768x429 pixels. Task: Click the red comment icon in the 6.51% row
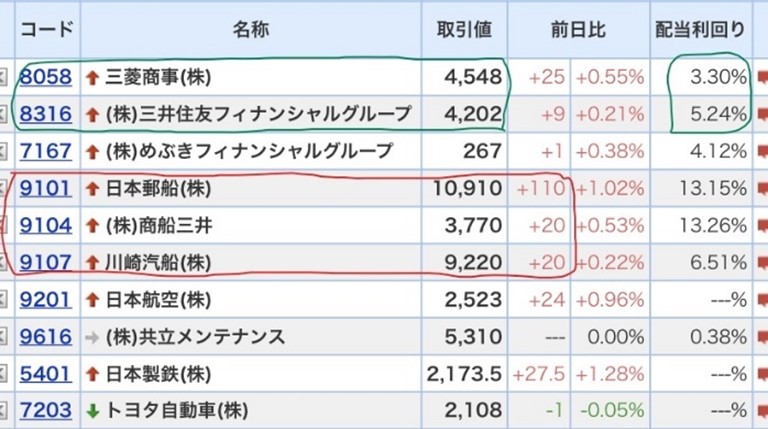pos(762,263)
